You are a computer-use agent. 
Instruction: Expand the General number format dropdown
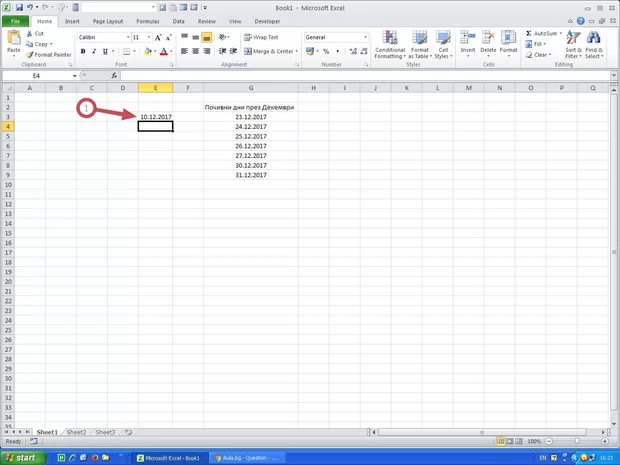pos(365,37)
